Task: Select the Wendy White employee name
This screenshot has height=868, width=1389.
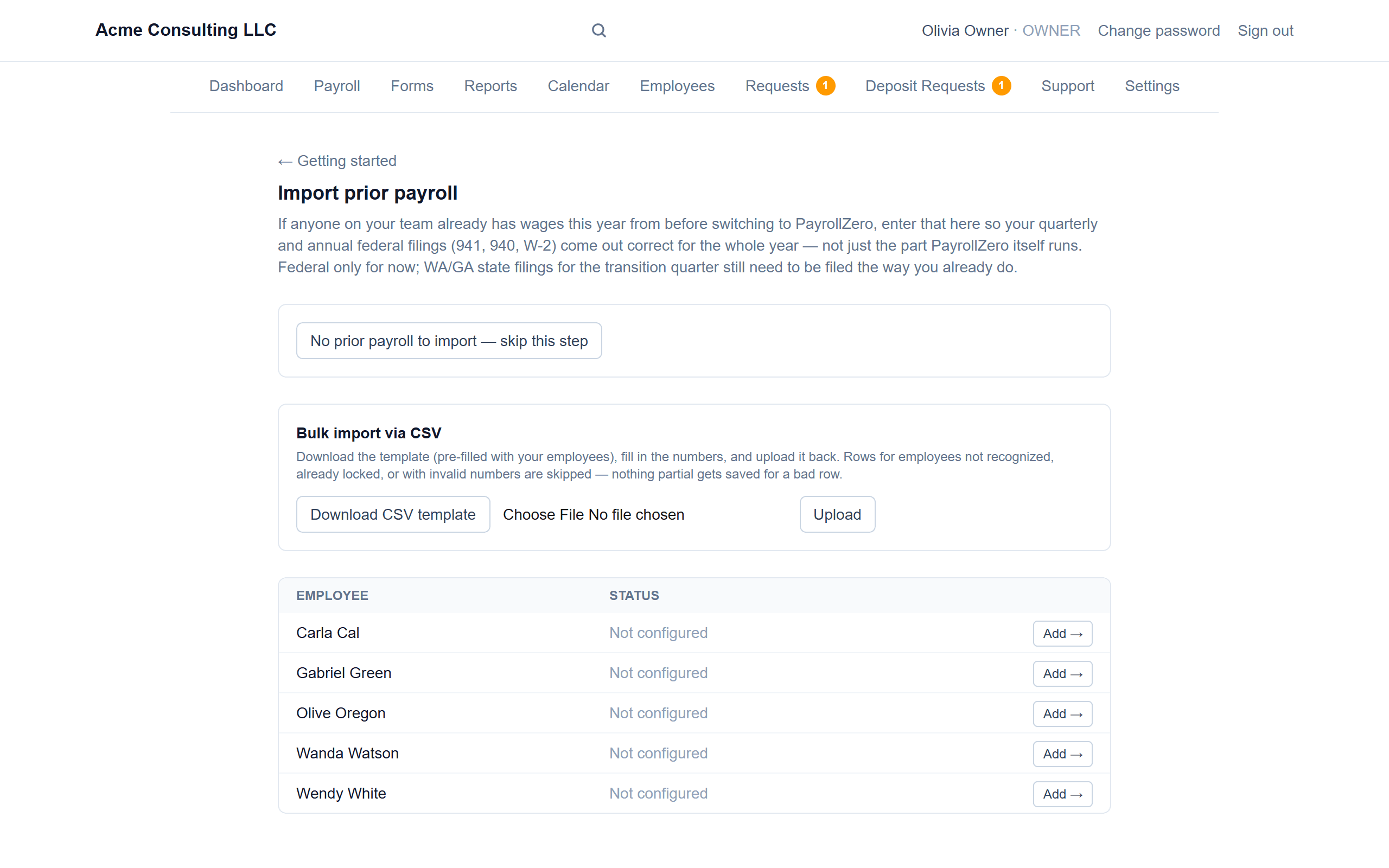Action: (x=341, y=793)
